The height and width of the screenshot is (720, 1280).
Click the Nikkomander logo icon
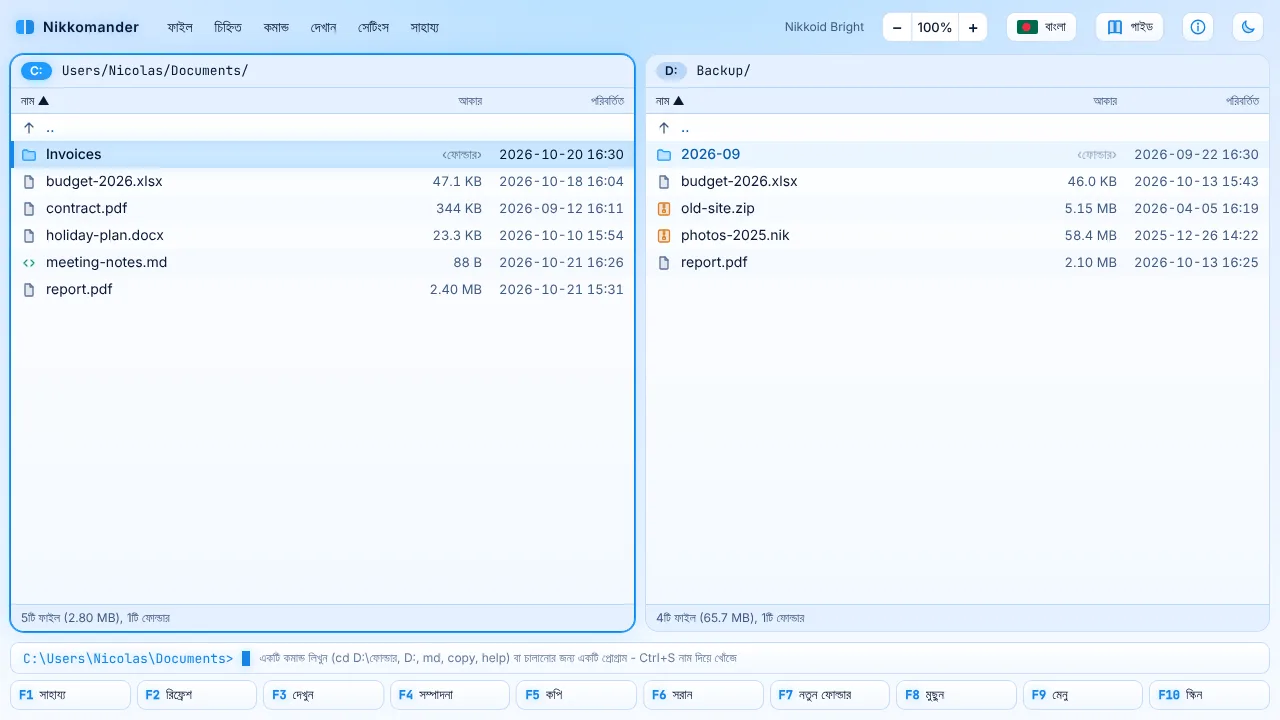click(x=25, y=27)
